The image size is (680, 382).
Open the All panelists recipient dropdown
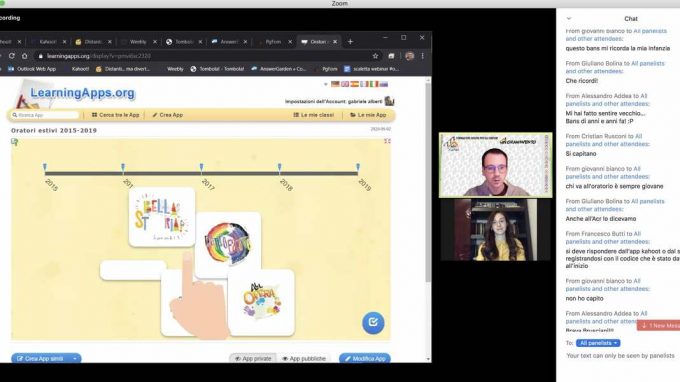(598, 343)
